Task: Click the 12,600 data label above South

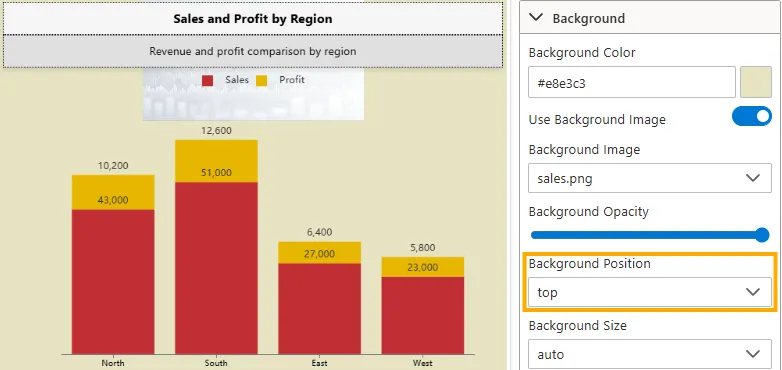Action: pyautogui.click(x=216, y=131)
